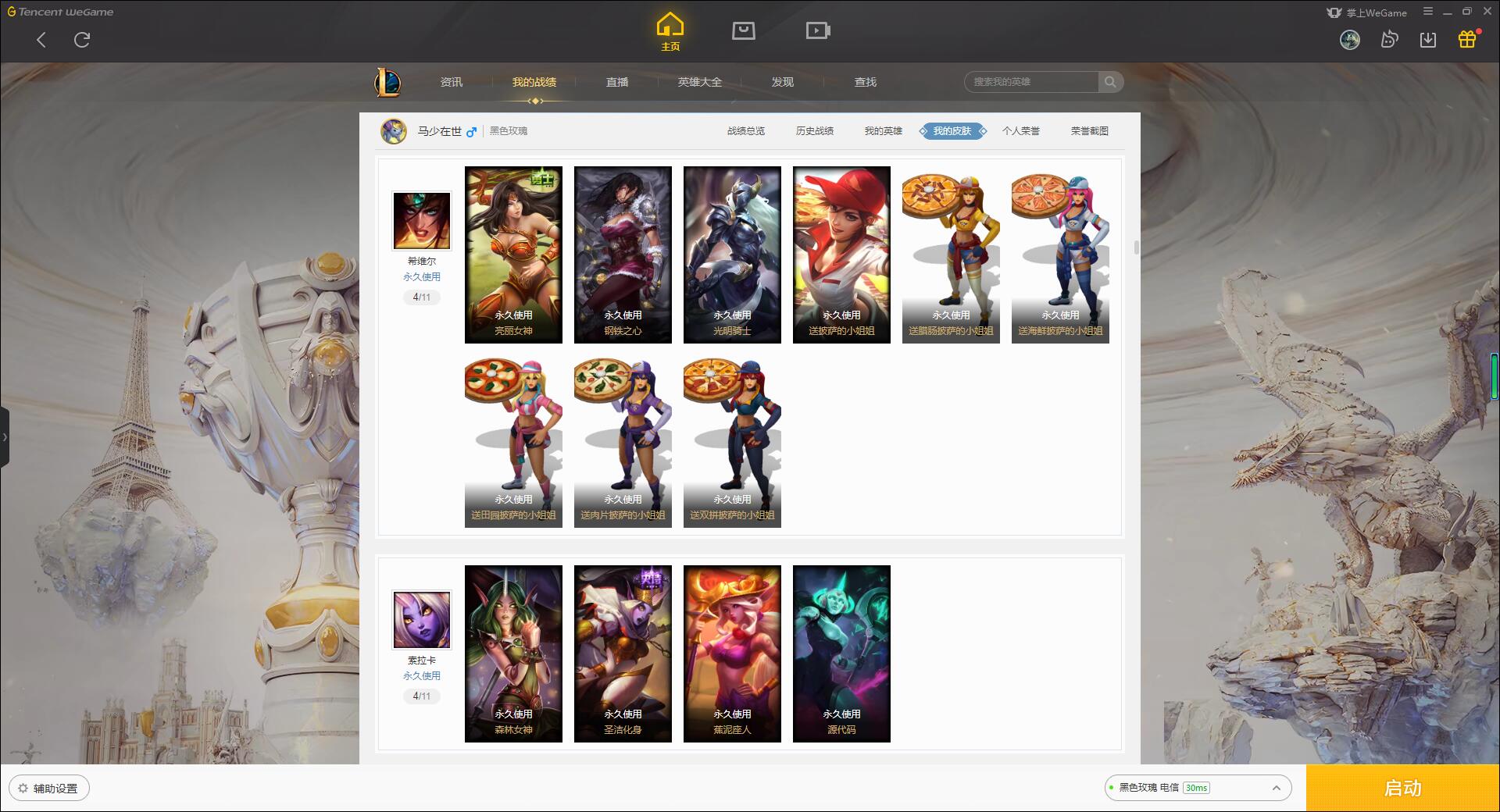Go back with the left arrow icon

[41, 40]
